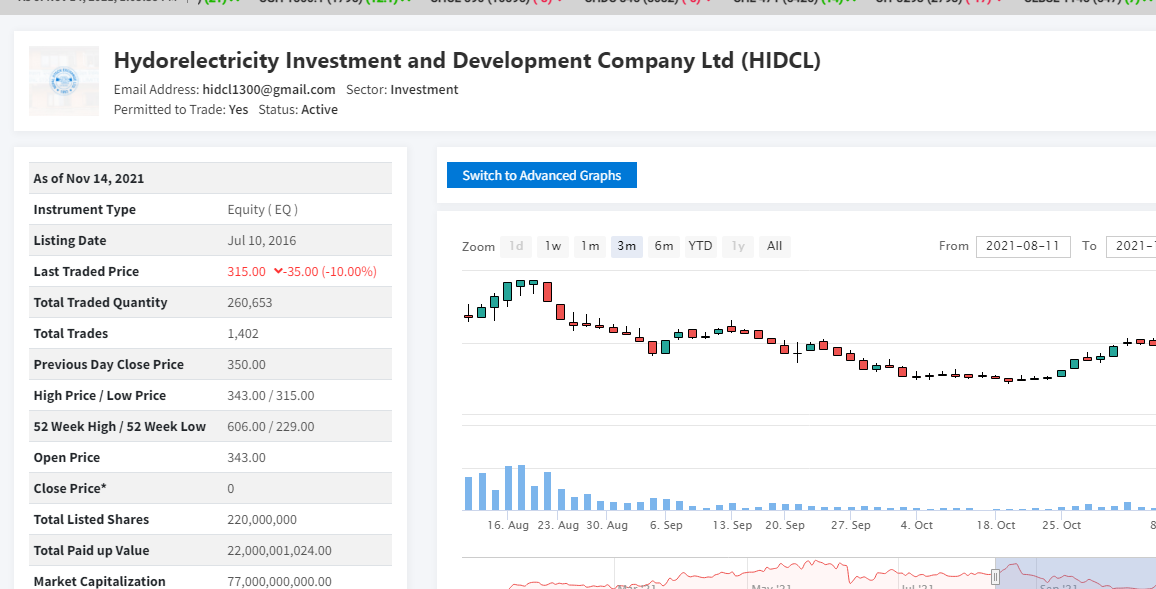The height and width of the screenshot is (589, 1156).
Task: Click the Instrument Type row label
Action: (85, 209)
